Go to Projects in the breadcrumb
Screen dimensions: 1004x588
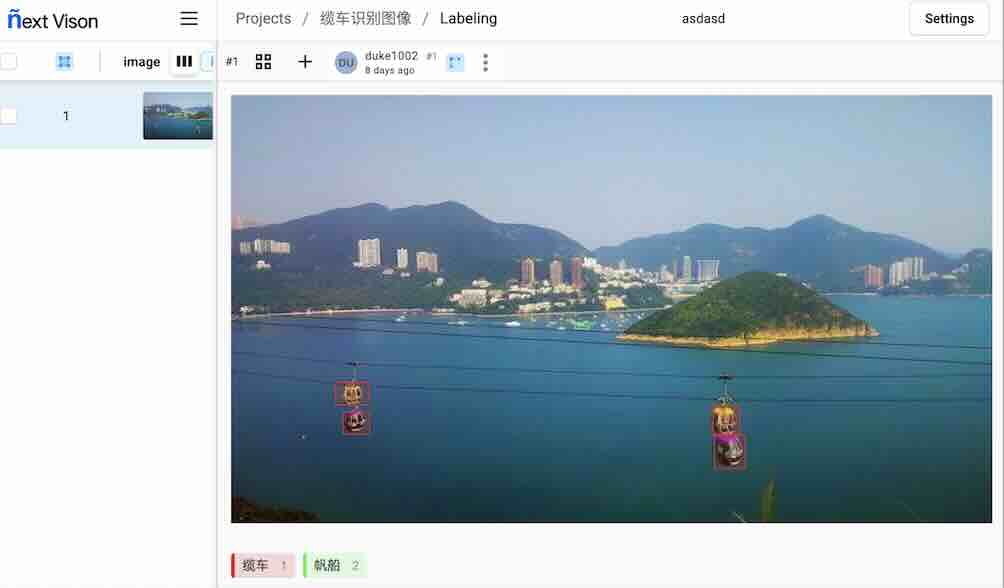(263, 19)
